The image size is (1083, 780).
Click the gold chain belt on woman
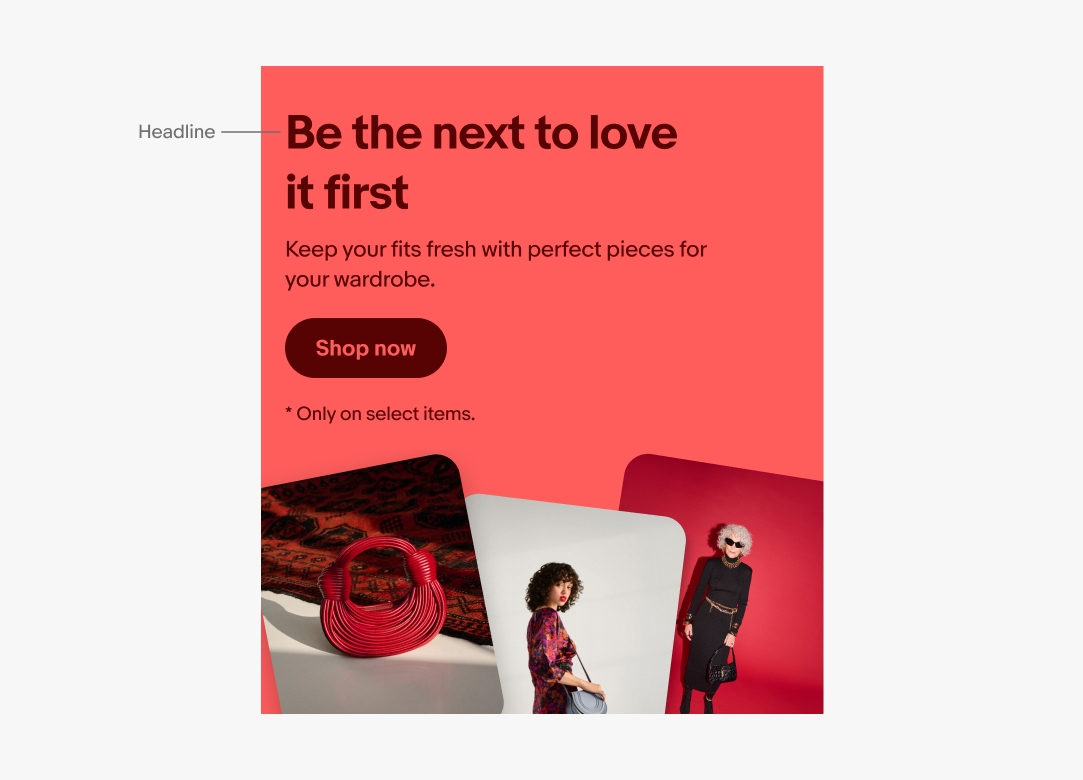722,609
